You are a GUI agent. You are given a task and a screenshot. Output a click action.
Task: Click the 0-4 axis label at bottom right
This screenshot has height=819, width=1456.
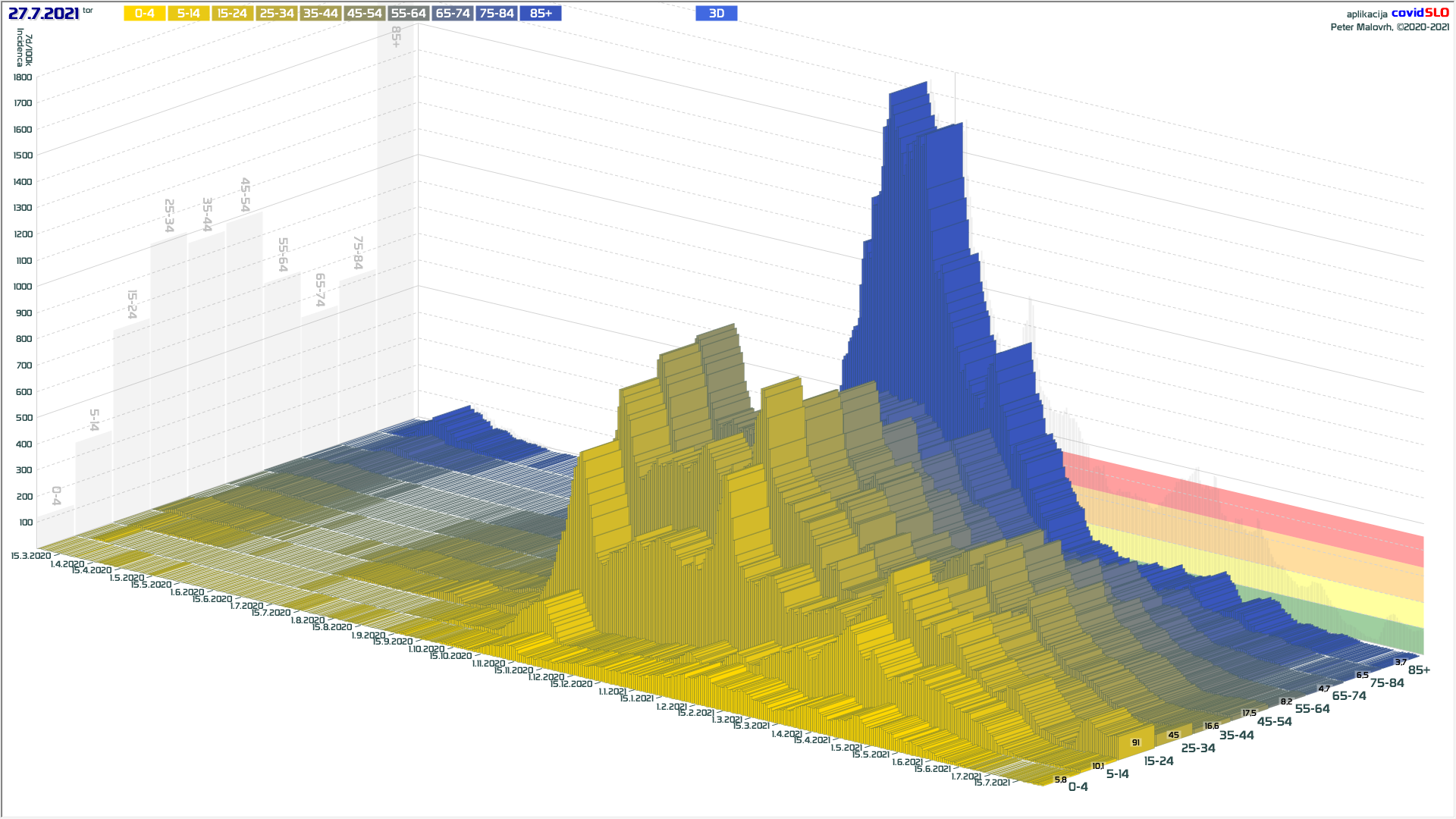pyautogui.click(x=1078, y=787)
